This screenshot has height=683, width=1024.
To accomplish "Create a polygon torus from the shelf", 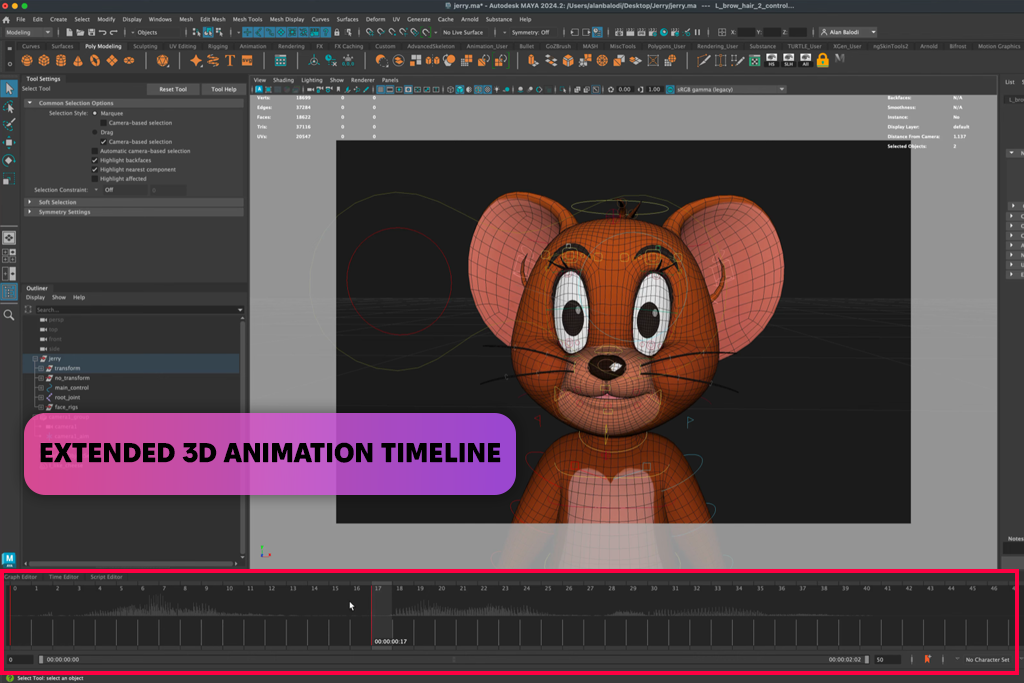I will pyautogui.click(x=95, y=61).
